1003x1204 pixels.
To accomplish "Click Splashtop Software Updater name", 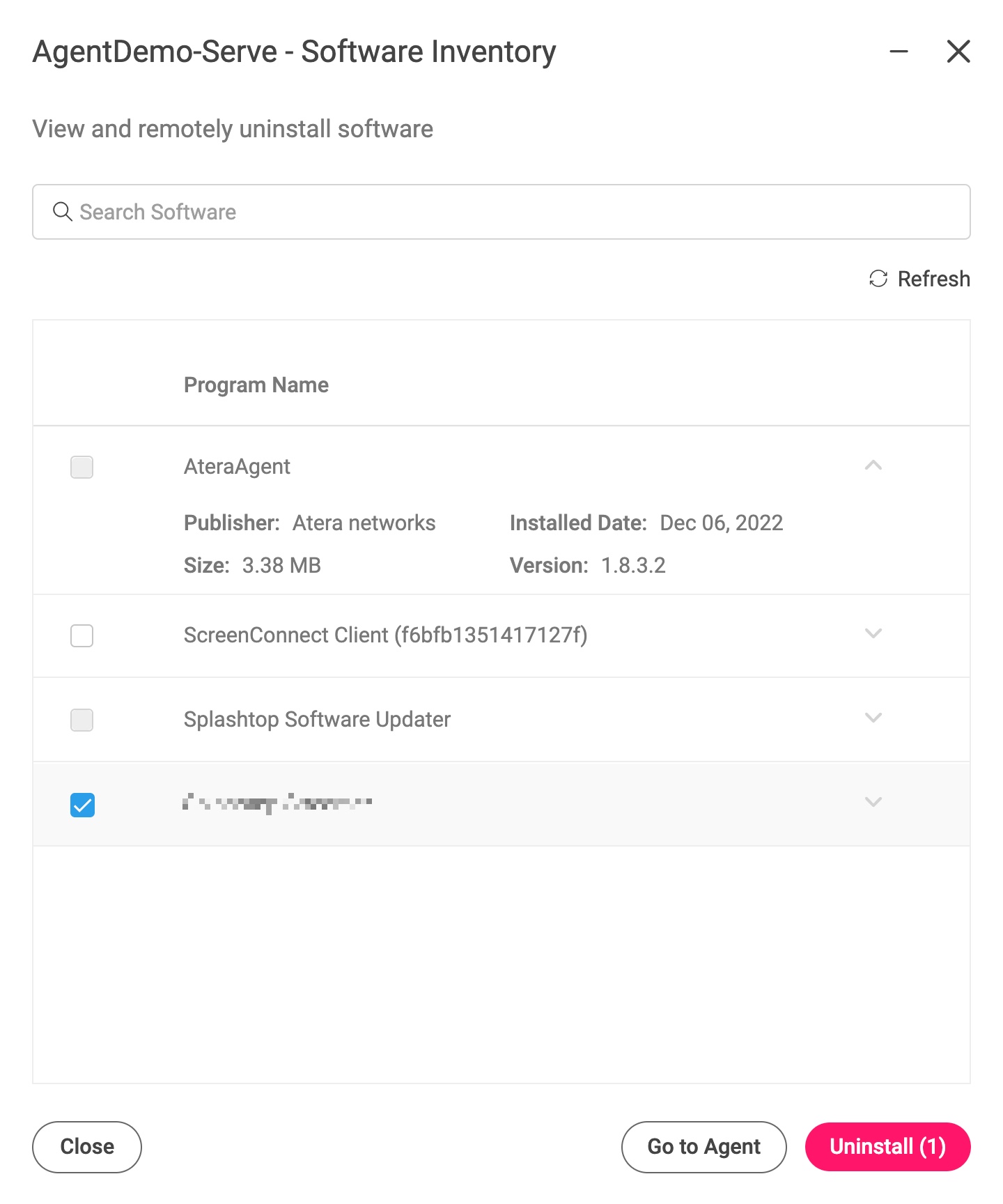I will pos(317,719).
